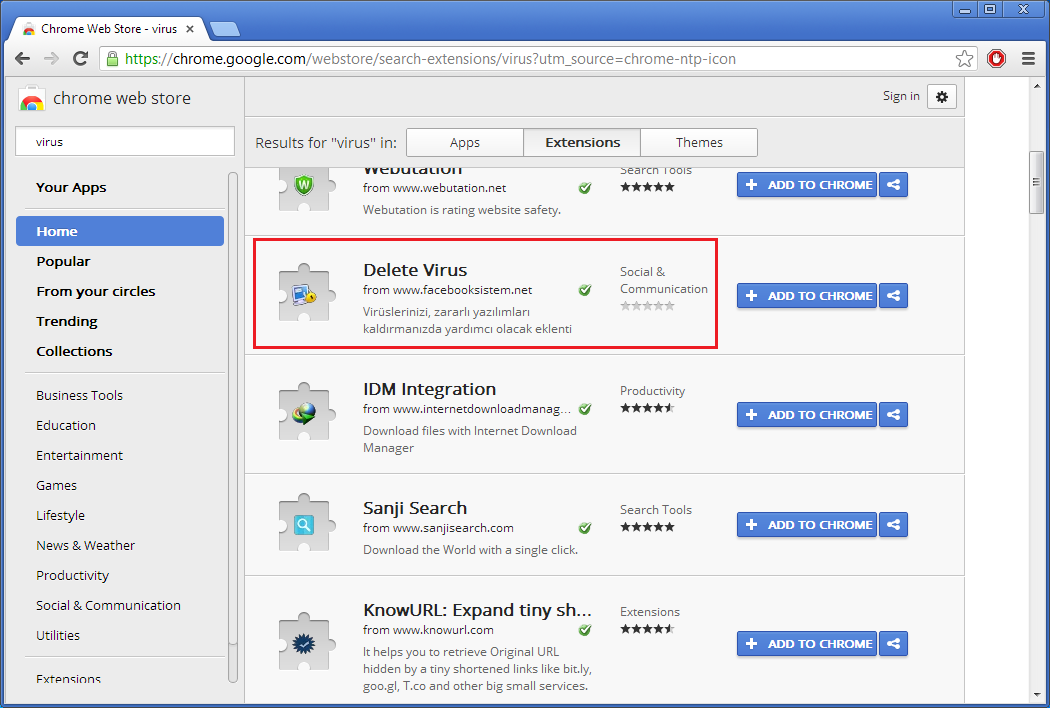Browse the Utilities category
This screenshot has height=708, width=1050.
58,636
